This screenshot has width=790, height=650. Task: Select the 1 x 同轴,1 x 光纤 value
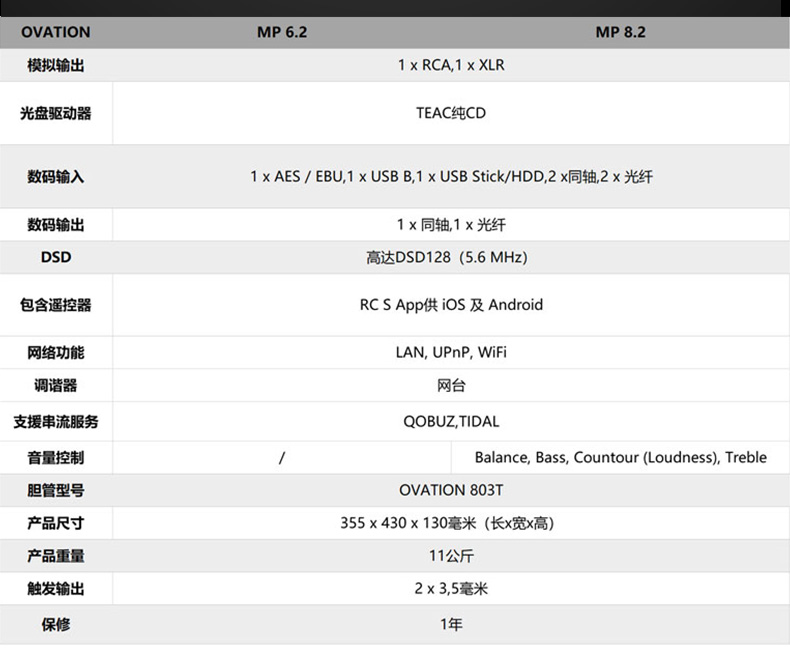(451, 224)
